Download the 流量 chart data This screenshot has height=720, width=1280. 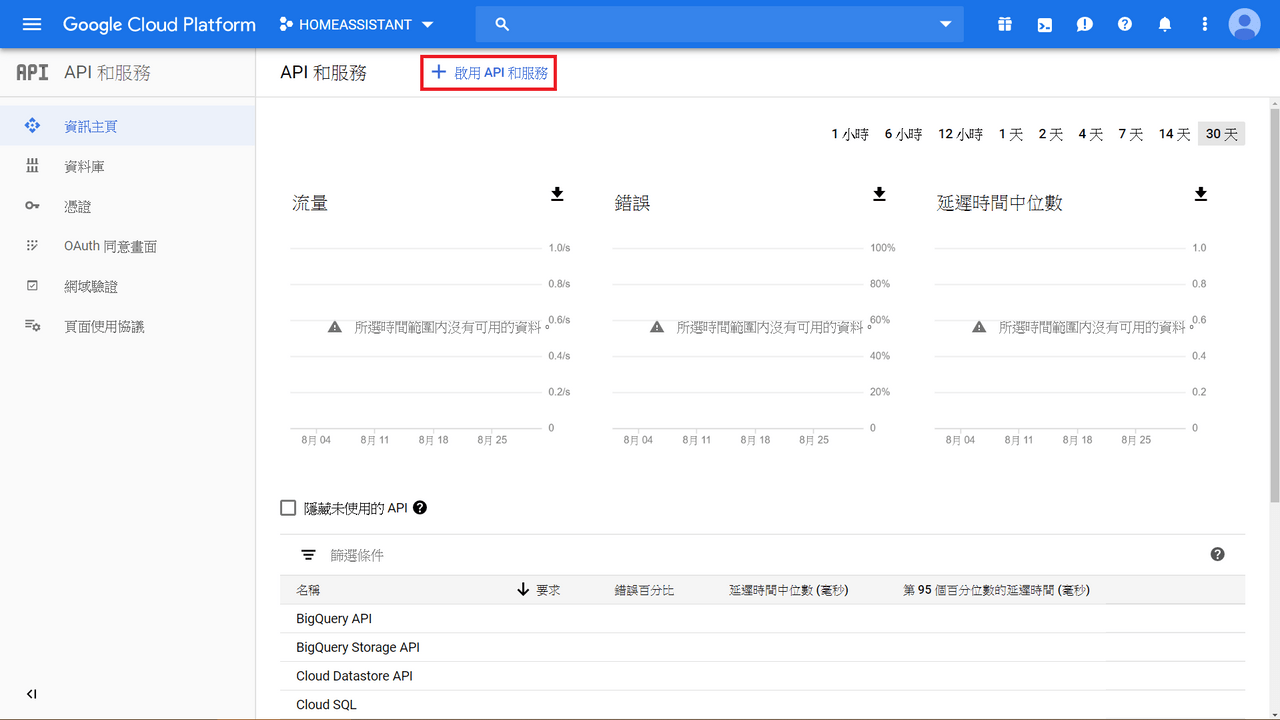557,194
